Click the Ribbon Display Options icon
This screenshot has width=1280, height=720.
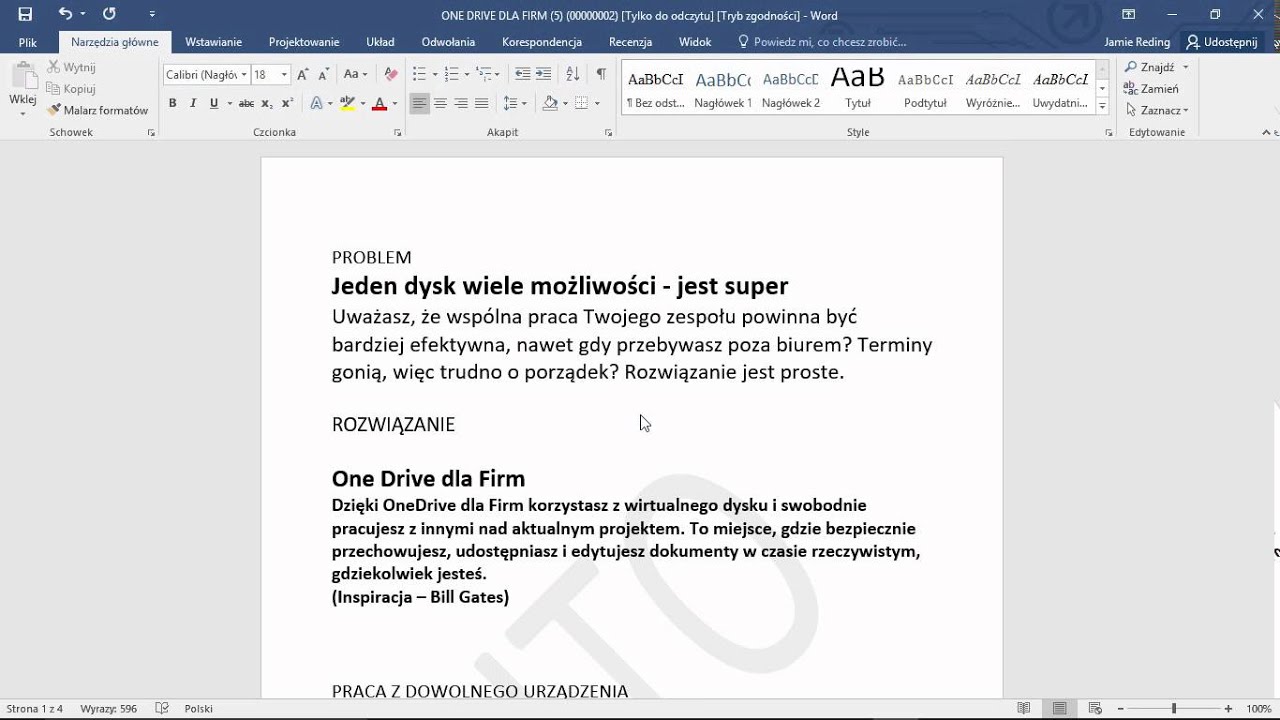(1128, 14)
